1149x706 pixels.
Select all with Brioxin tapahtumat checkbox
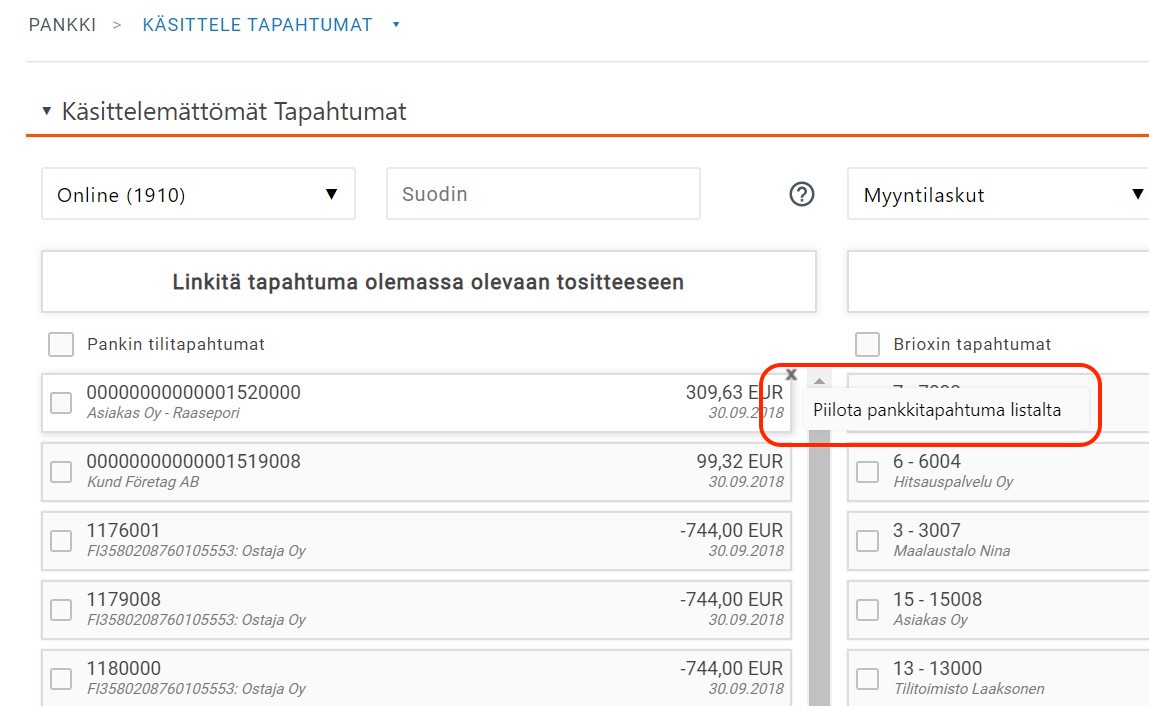(x=867, y=344)
